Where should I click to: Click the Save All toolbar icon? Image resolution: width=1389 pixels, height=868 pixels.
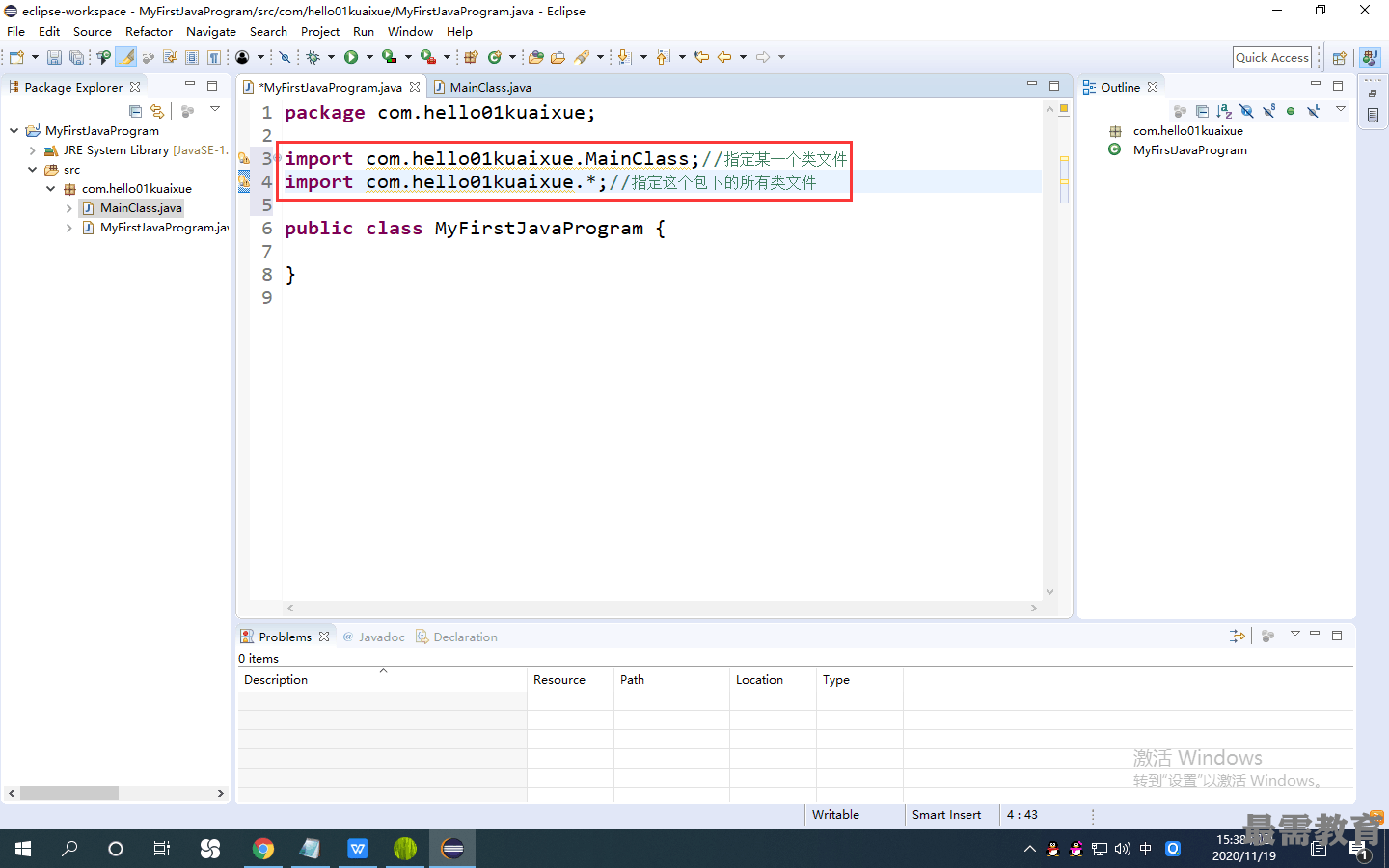point(76,57)
